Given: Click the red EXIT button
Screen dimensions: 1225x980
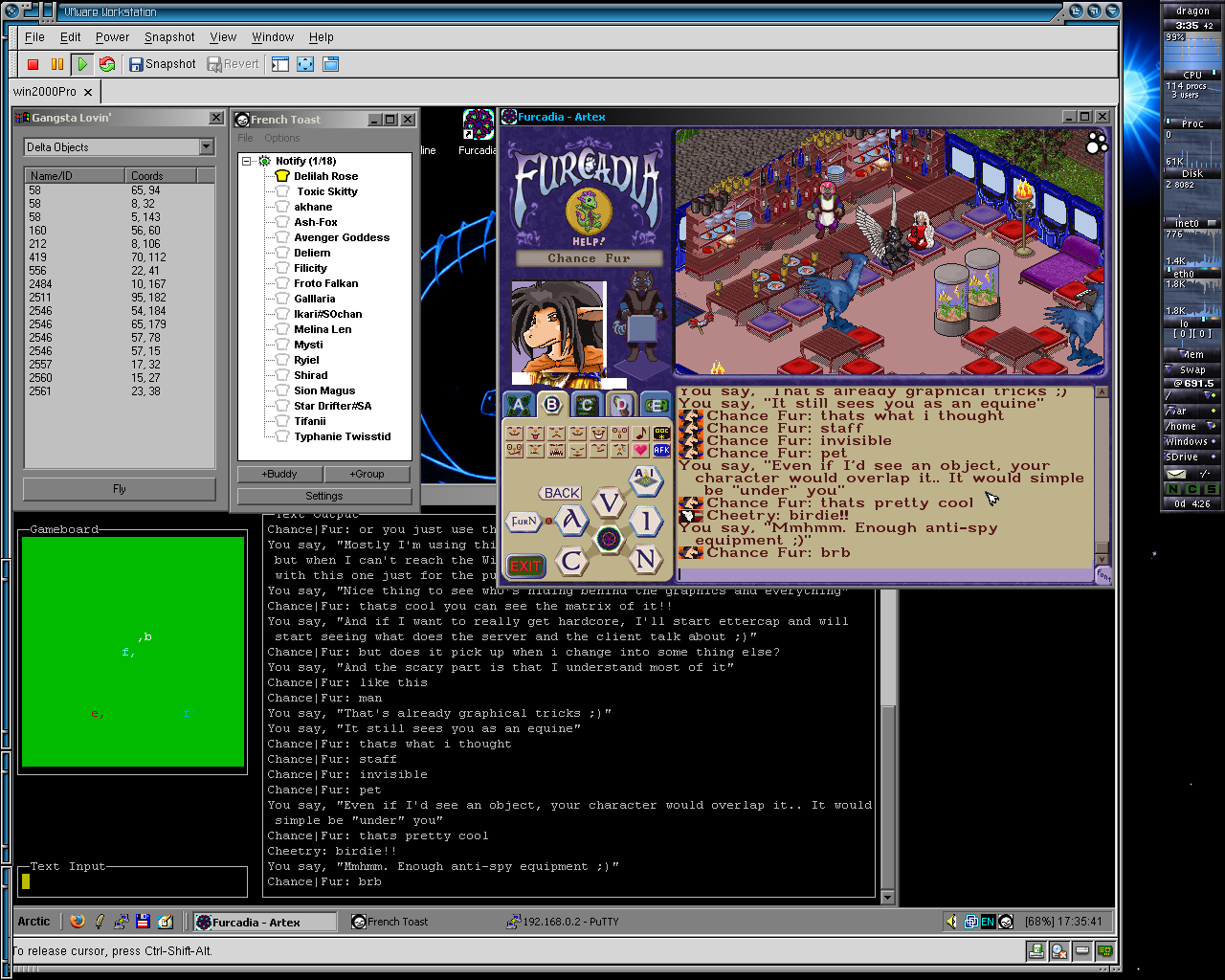Looking at the screenshot, I should [x=525, y=566].
